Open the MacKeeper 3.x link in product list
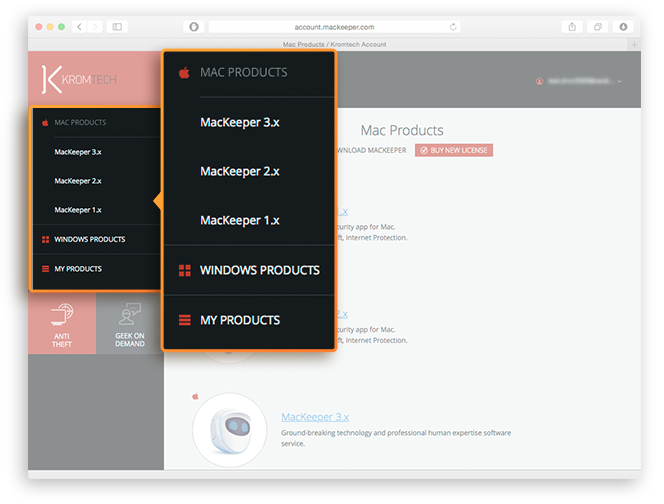Screen dimensions: 664x504 [315, 417]
